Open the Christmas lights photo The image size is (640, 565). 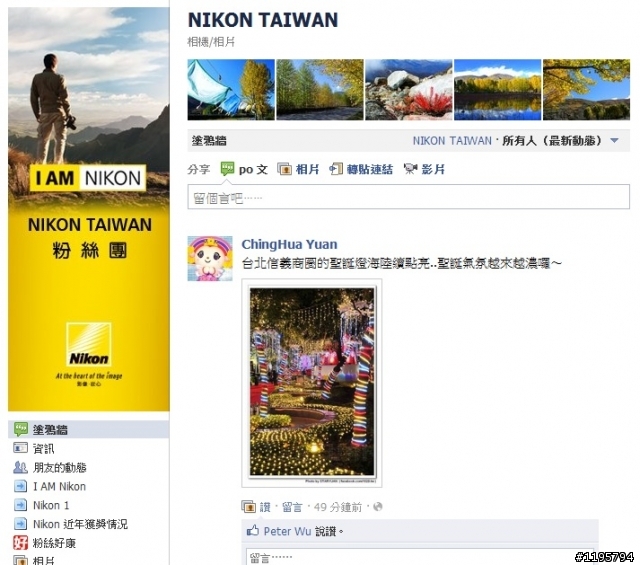[x=312, y=383]
